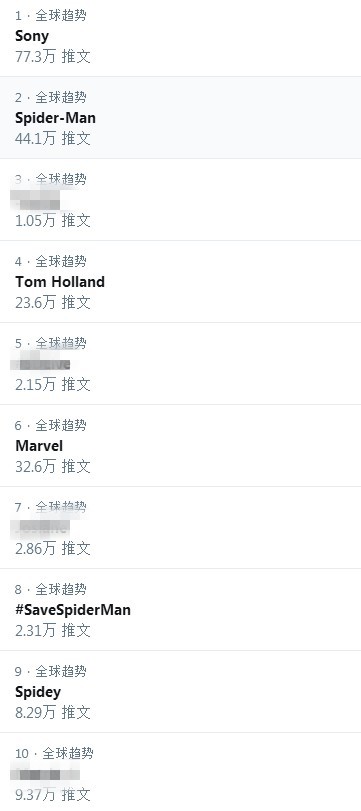Open the Marvel trending topic
Viewport: 361px width, 811px height.
click(180, 446)
